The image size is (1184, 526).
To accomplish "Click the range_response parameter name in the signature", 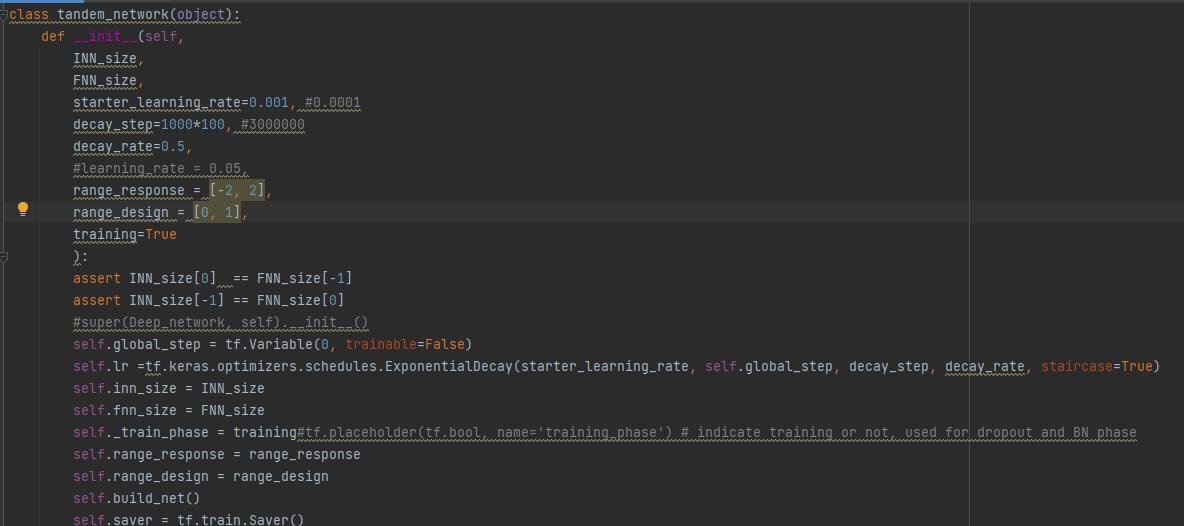I will click(x=128, y=190).
